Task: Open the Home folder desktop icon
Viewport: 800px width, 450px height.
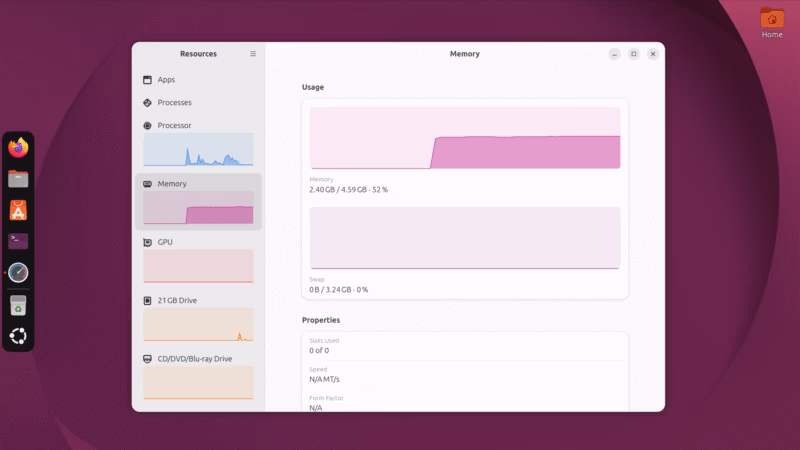Action: click(x=772, y=23)
